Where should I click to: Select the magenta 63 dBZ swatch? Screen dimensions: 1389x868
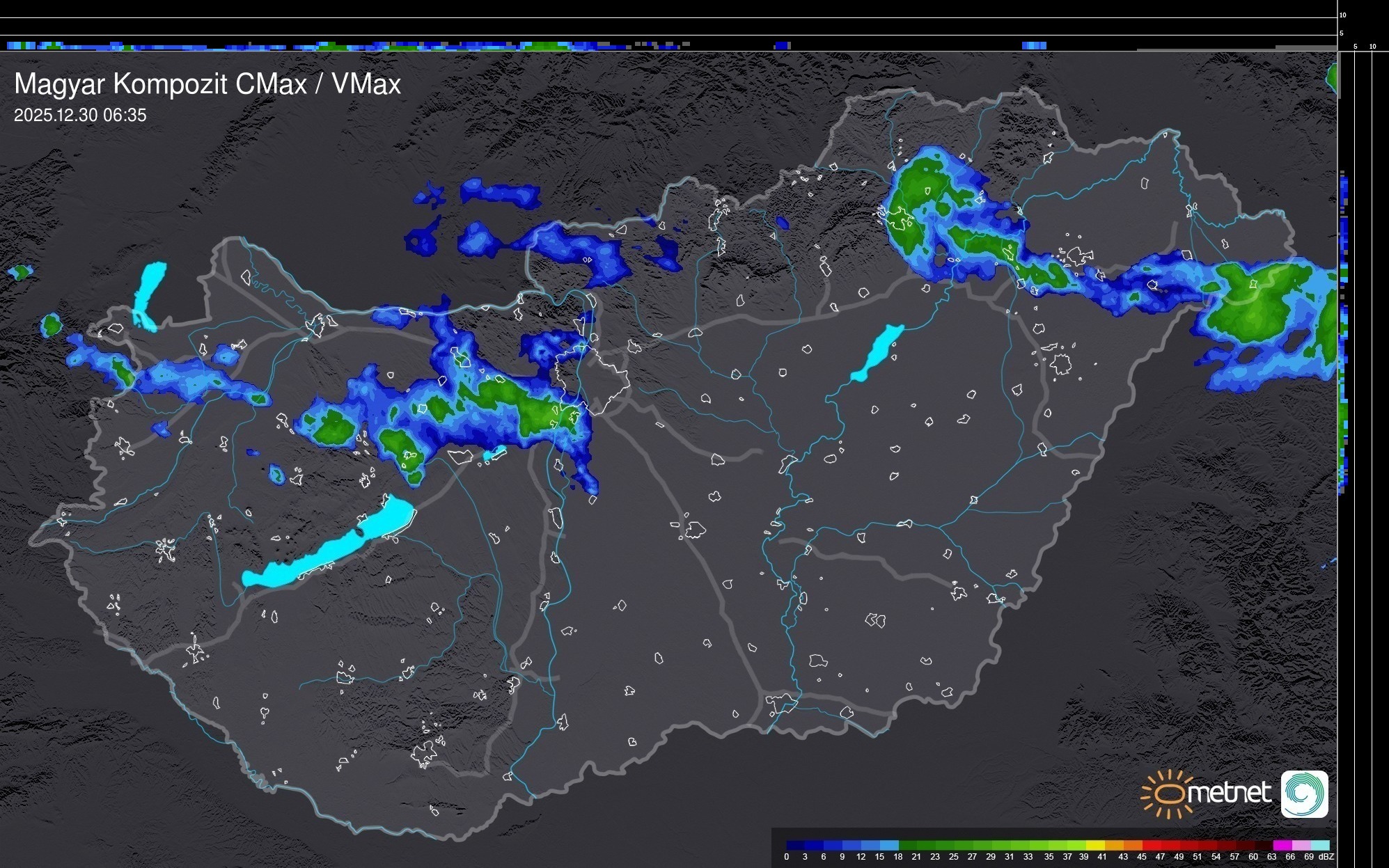(x=1282, y=845)
